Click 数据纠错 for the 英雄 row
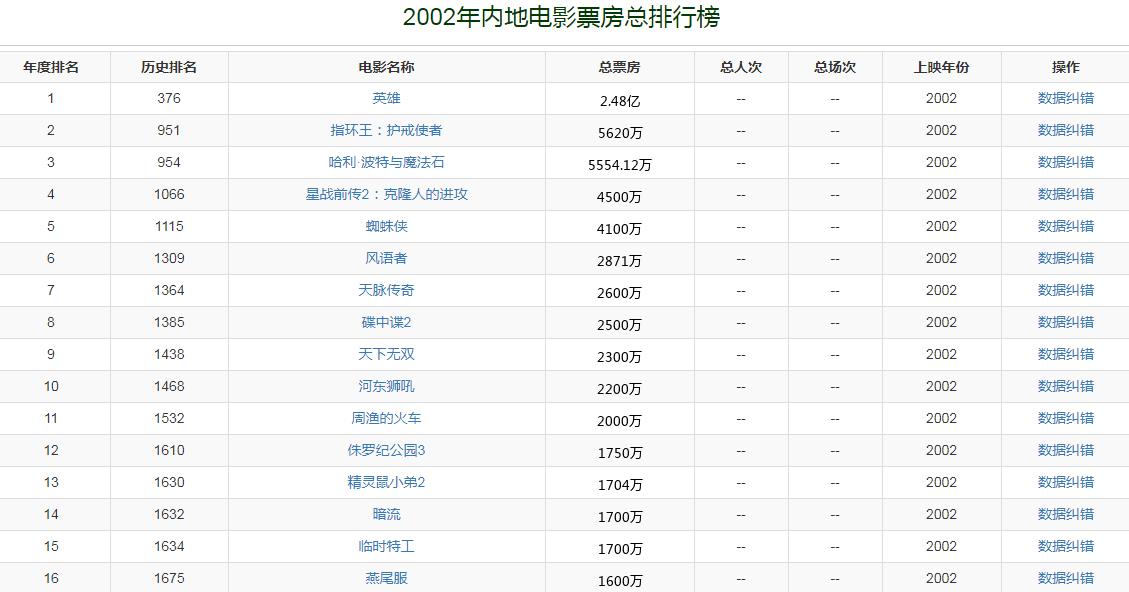Screen dimensions: 1129x592 point(1065,98)
